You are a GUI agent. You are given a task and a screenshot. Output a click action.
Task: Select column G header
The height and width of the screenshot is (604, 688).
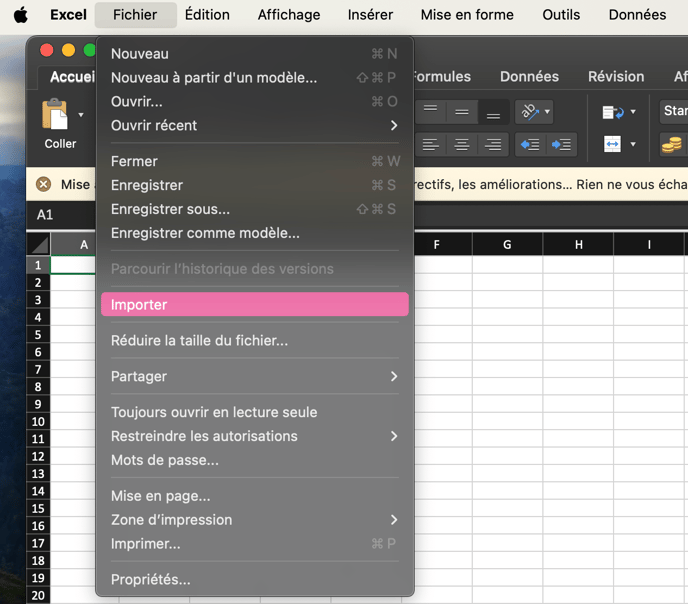pos(507,245)
